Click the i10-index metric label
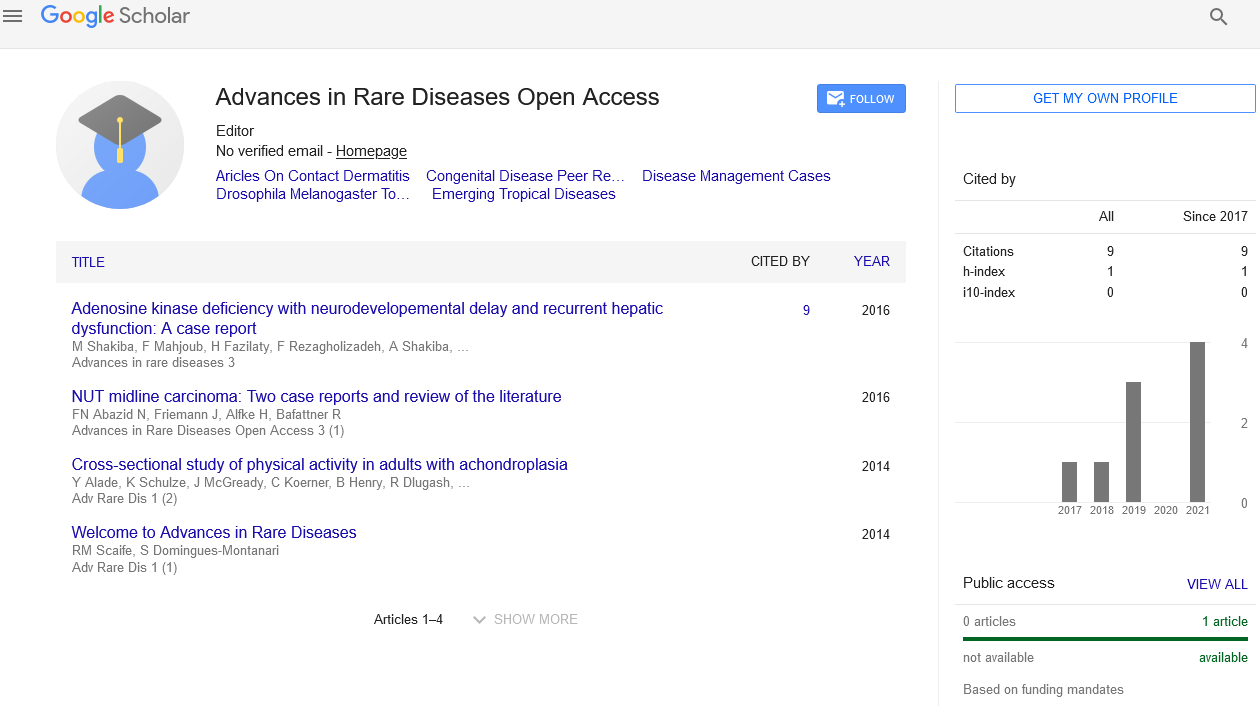 pyautogui.click(x=988, y=293)
